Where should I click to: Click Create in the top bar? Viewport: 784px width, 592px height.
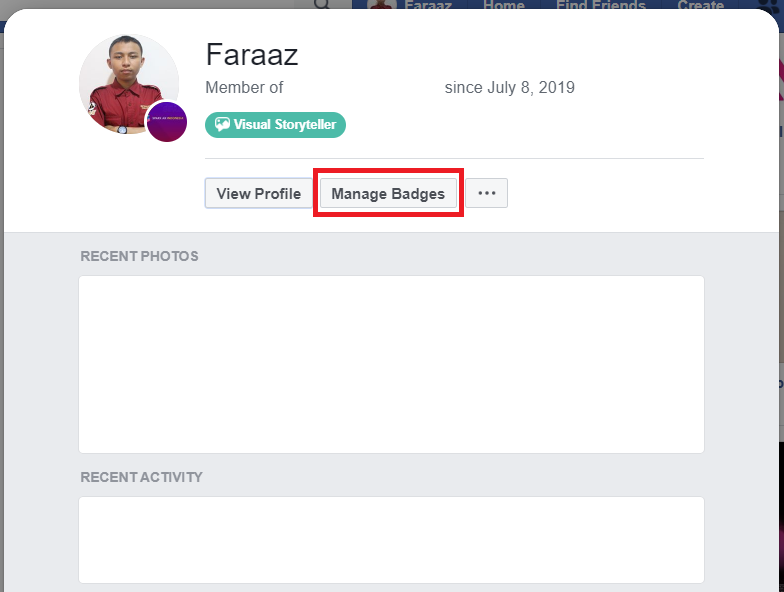click(700, 5)
